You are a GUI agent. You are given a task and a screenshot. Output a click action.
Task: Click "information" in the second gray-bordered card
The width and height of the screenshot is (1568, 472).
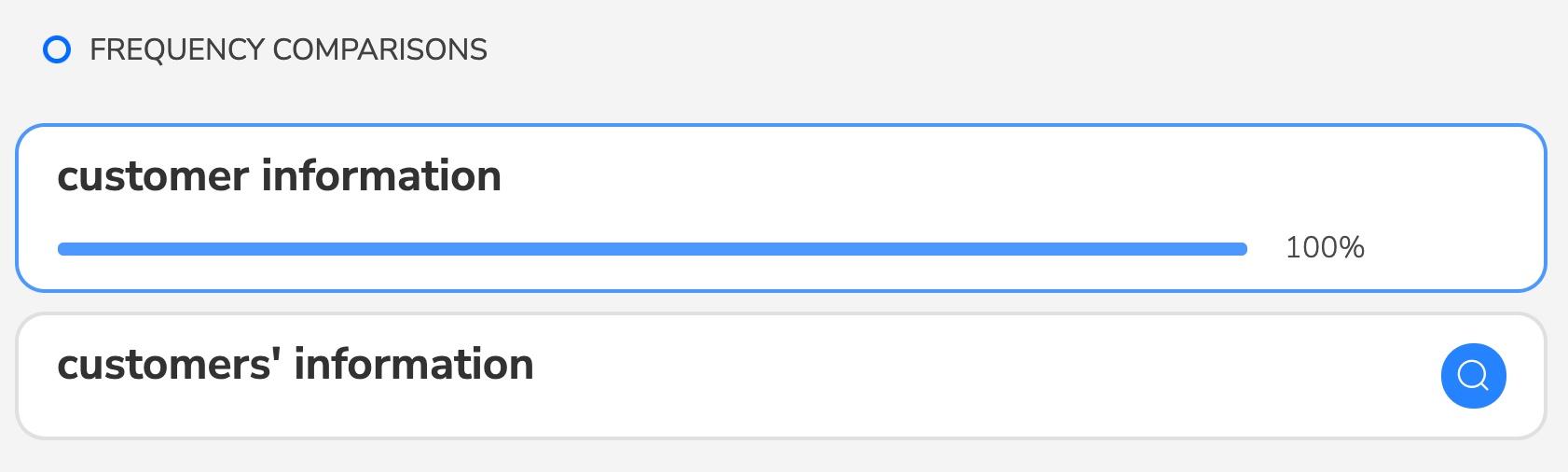point(414,365)
